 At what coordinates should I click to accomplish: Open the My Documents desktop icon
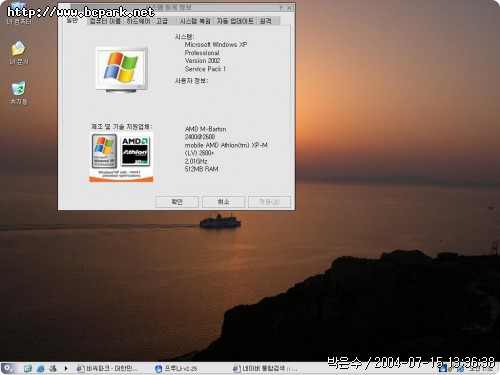coord(19,53)
